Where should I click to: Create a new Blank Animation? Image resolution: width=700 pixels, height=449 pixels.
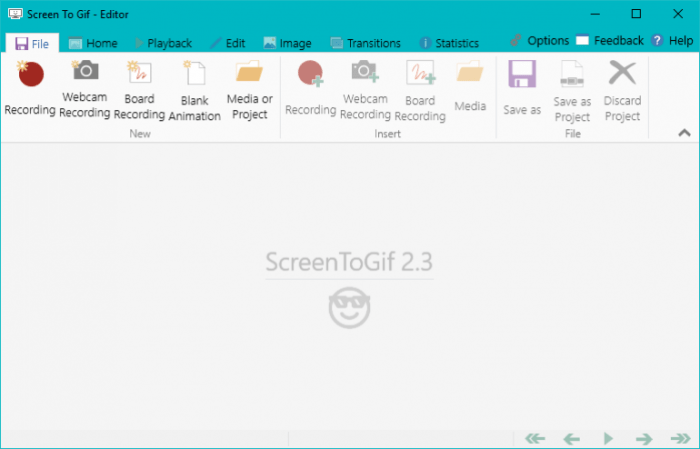(194, 91)
